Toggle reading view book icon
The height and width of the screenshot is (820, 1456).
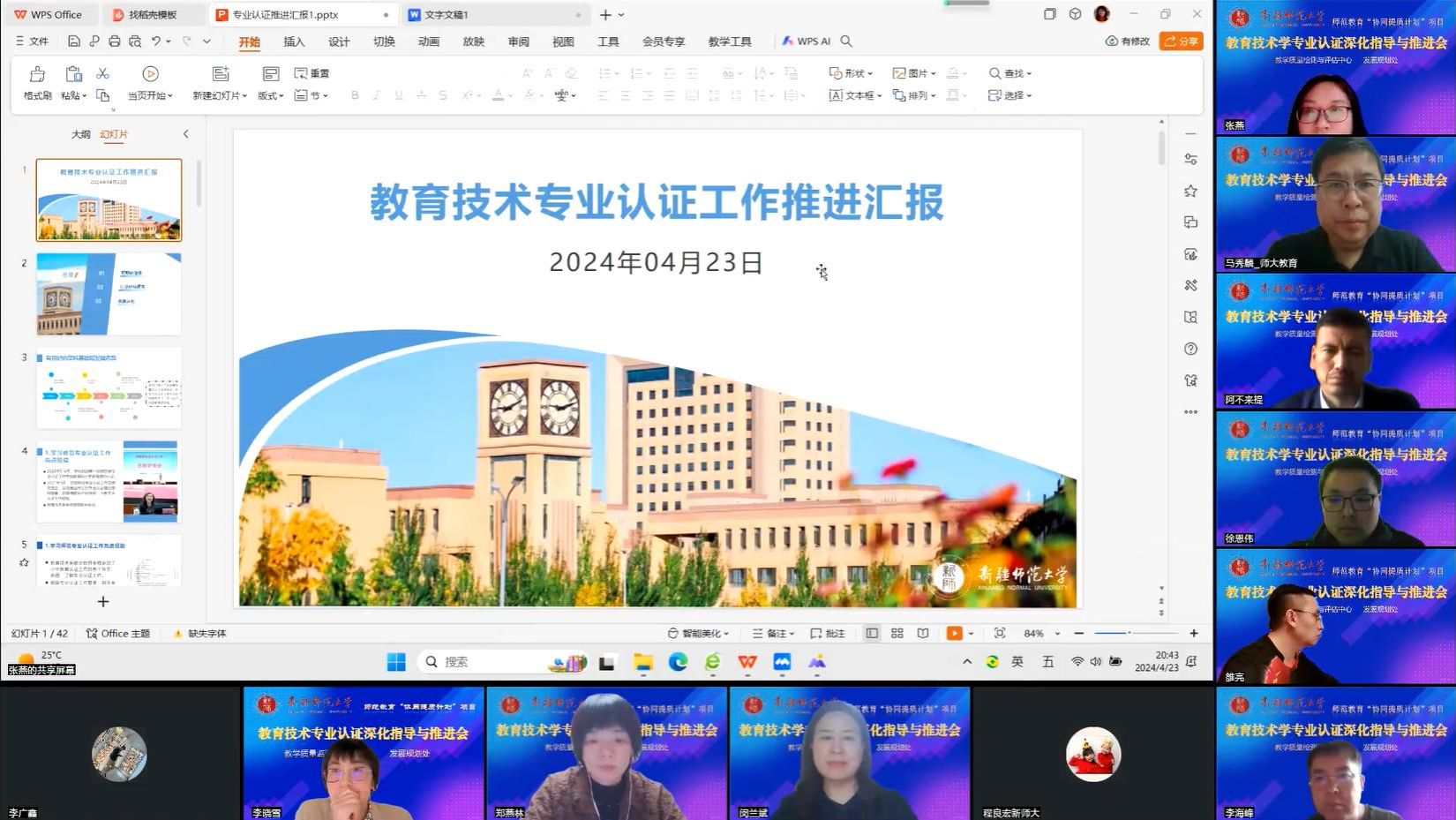923,634
